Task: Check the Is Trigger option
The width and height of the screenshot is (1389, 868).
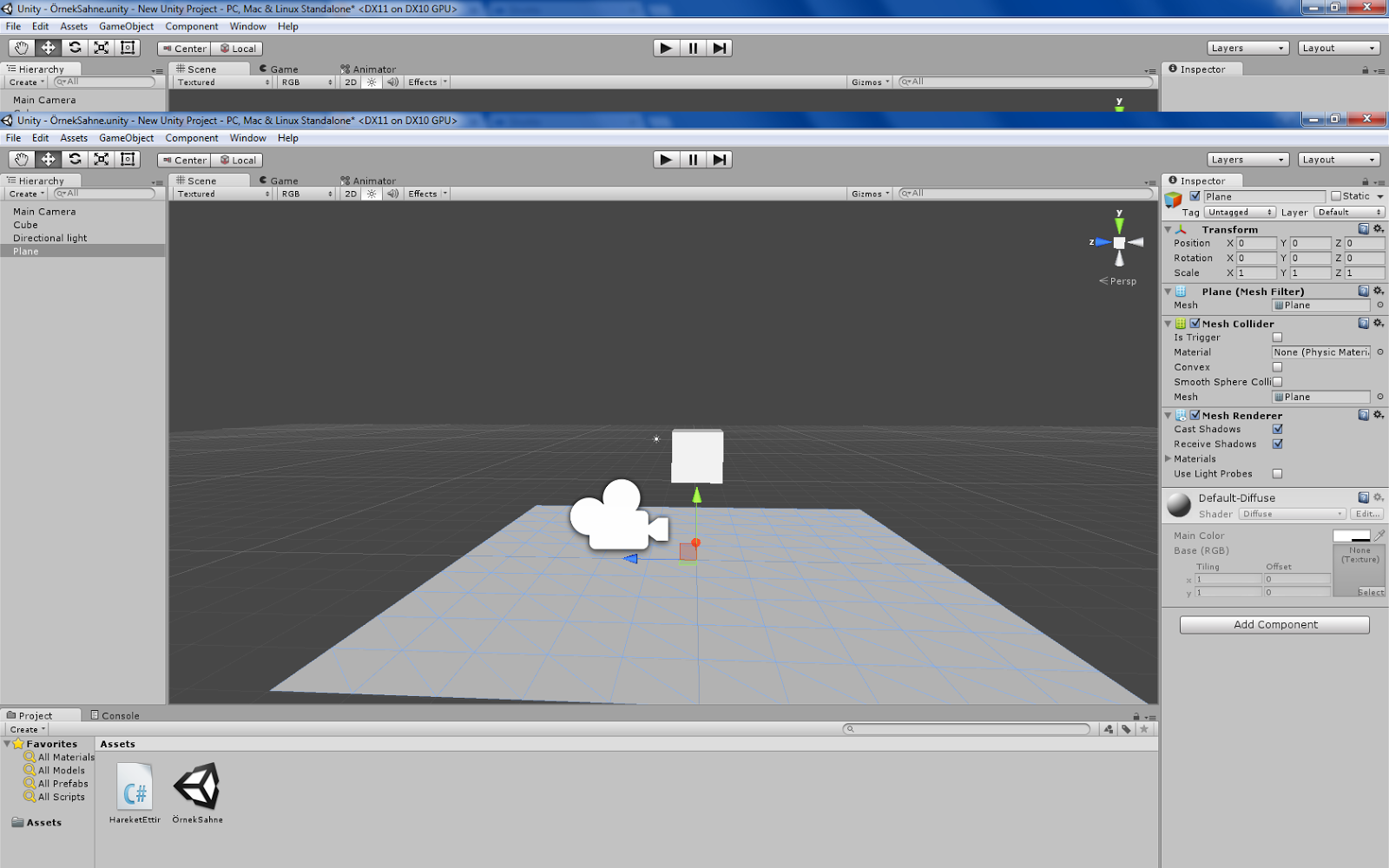Action: point(1277,337)
